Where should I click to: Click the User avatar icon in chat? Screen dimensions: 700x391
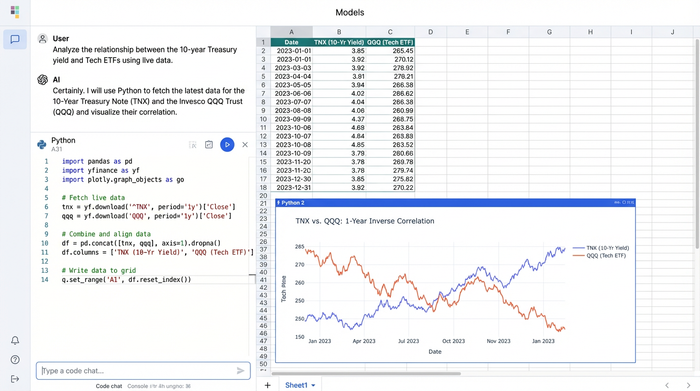[x=42, y=39]
